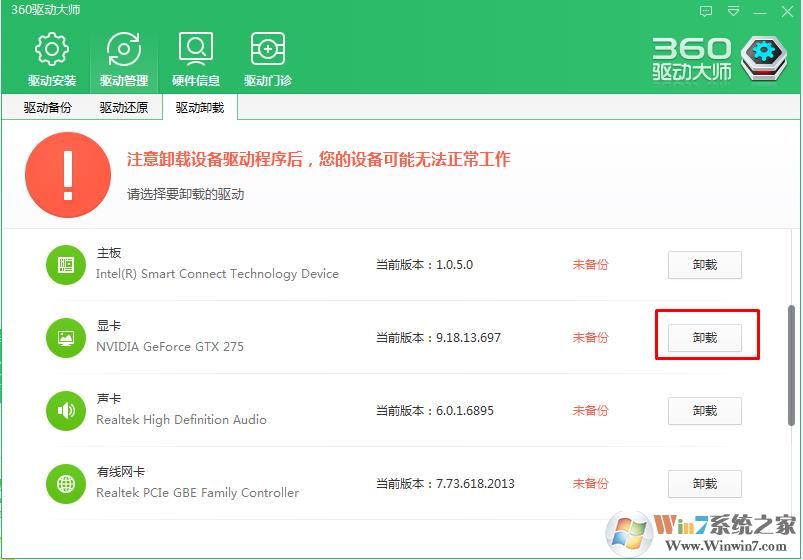Click the 声卡 speaker icon

click(x=67, y=410)
